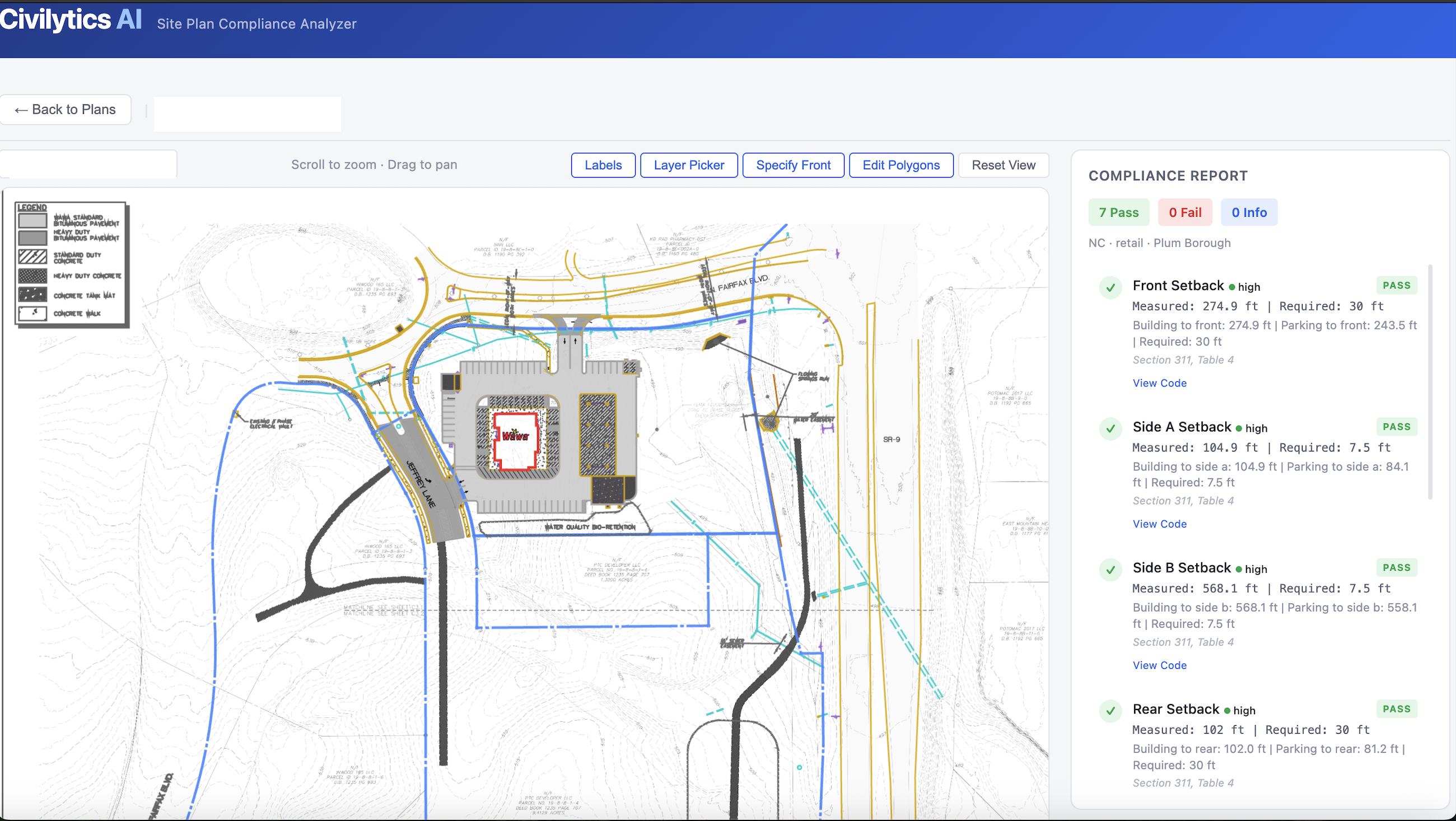The image size is (1456, 821).
Task: Click the Back to Plans button
Action: click(66, 109)
